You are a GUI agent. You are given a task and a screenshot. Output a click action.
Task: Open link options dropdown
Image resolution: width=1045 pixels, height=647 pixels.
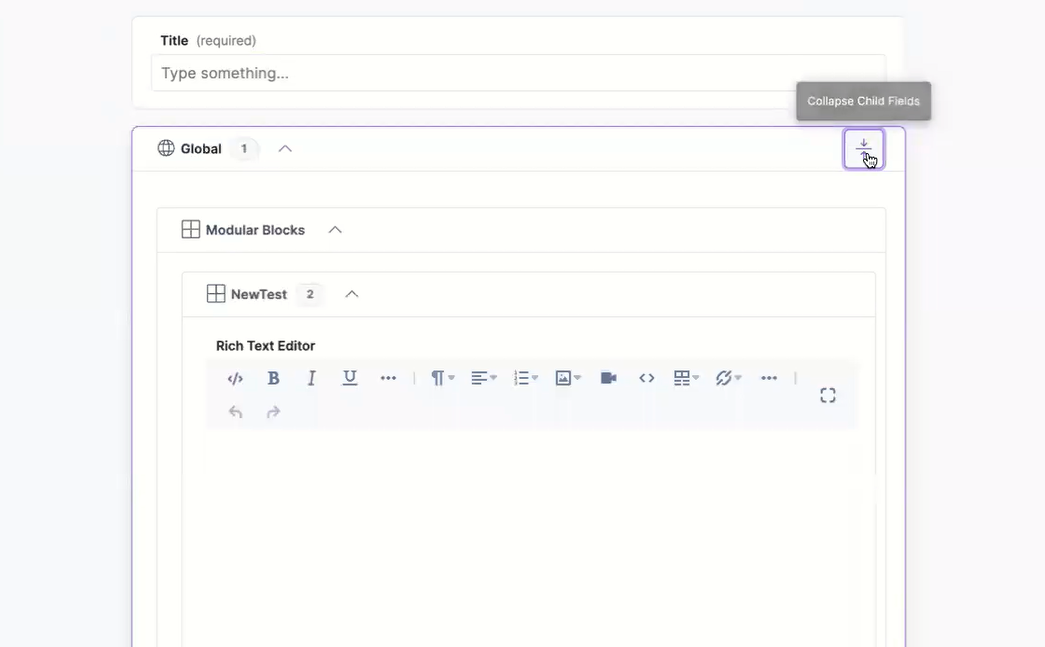pos(728,378)
